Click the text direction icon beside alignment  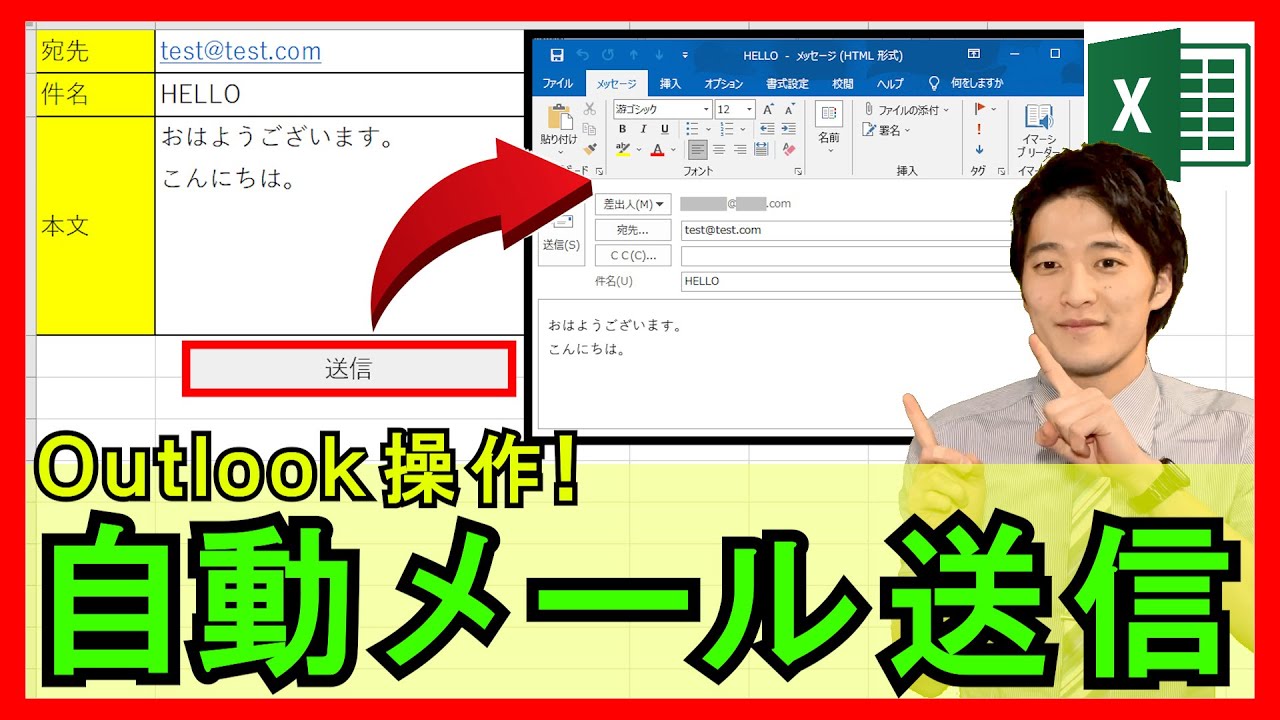(761, 150)
